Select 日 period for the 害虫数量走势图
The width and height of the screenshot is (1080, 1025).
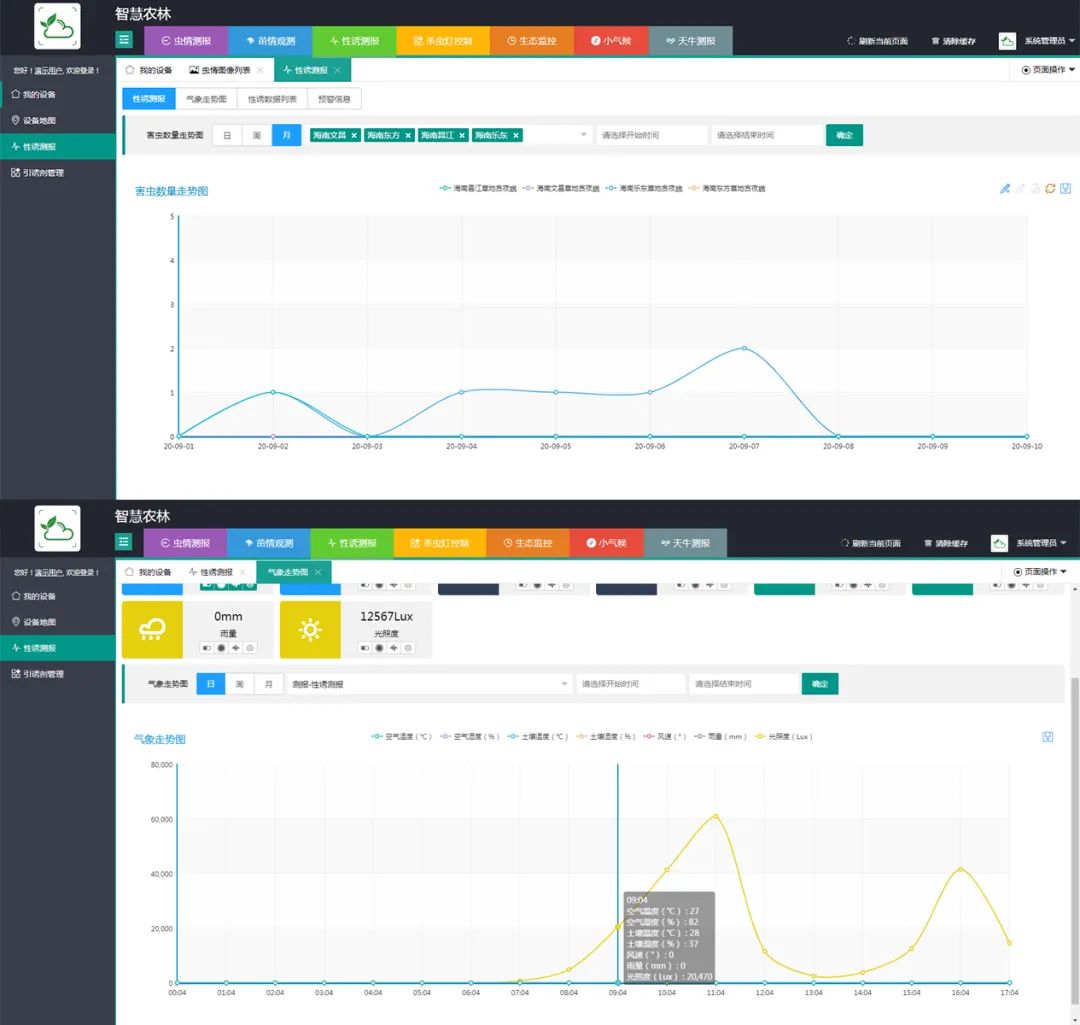(x=227, y=135)
